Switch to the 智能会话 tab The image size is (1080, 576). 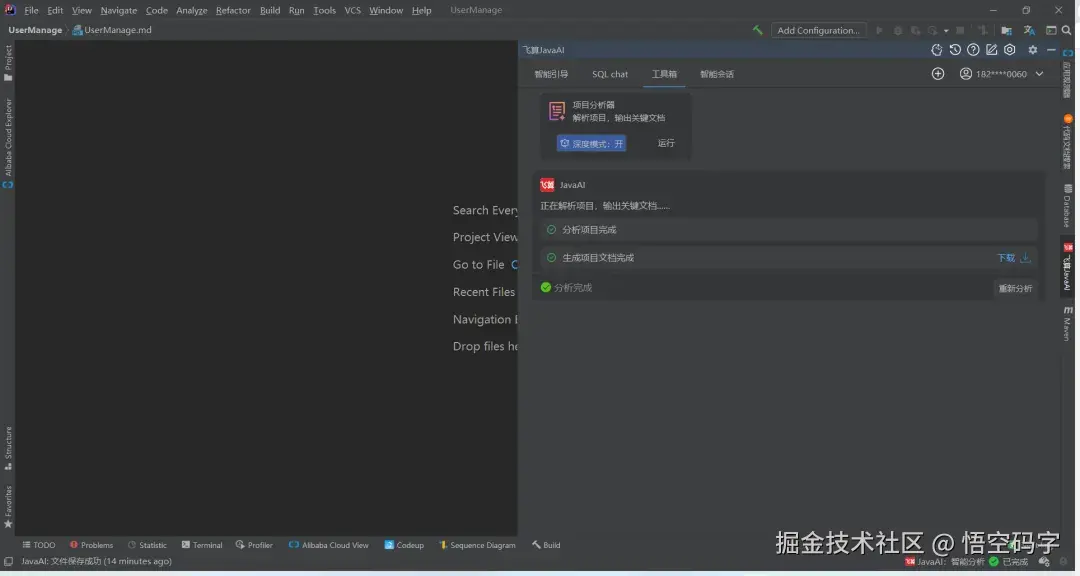[x=717, y=74]
